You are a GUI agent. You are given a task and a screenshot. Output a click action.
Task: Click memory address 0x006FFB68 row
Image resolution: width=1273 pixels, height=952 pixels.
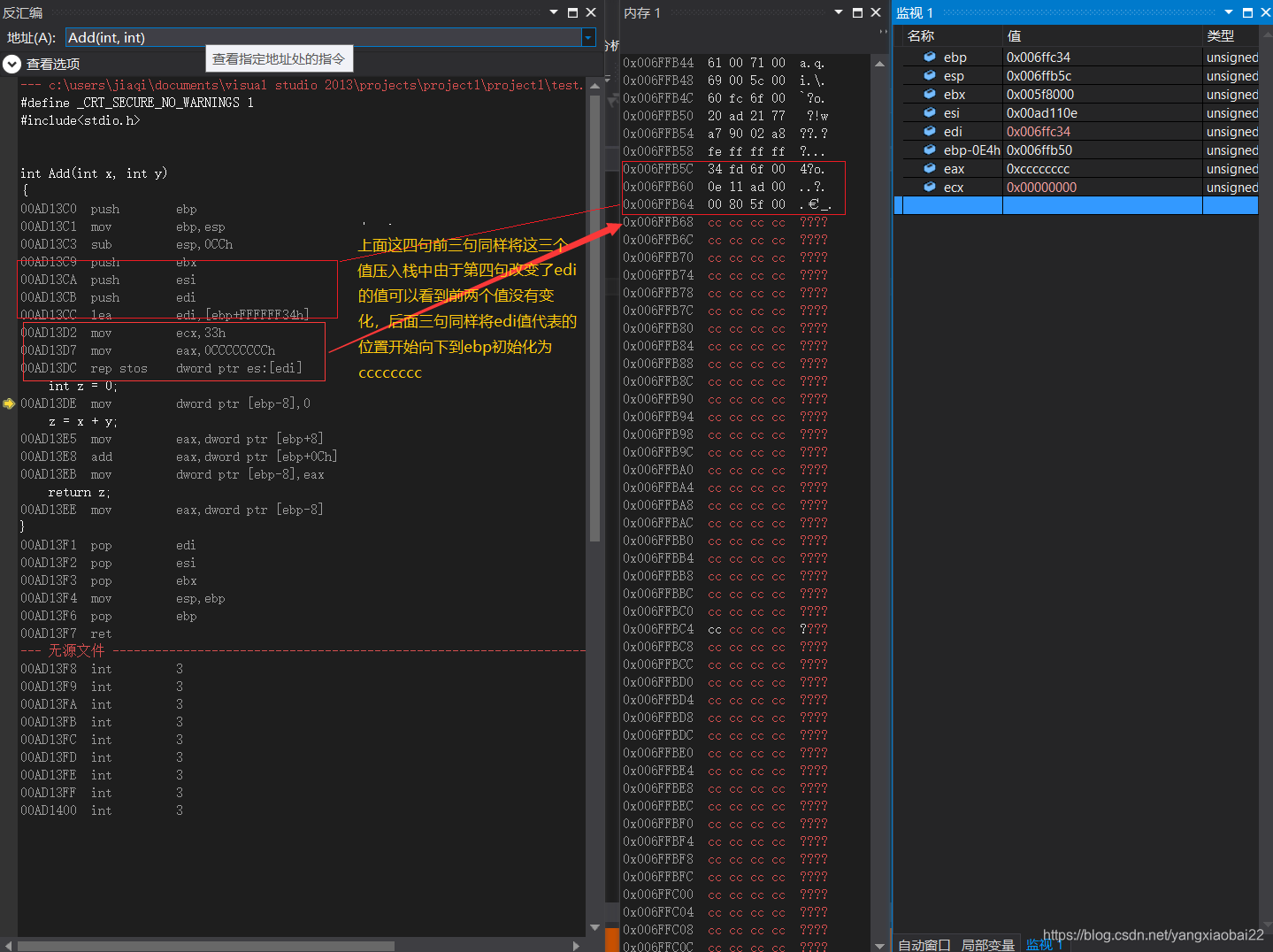point(725,222)
